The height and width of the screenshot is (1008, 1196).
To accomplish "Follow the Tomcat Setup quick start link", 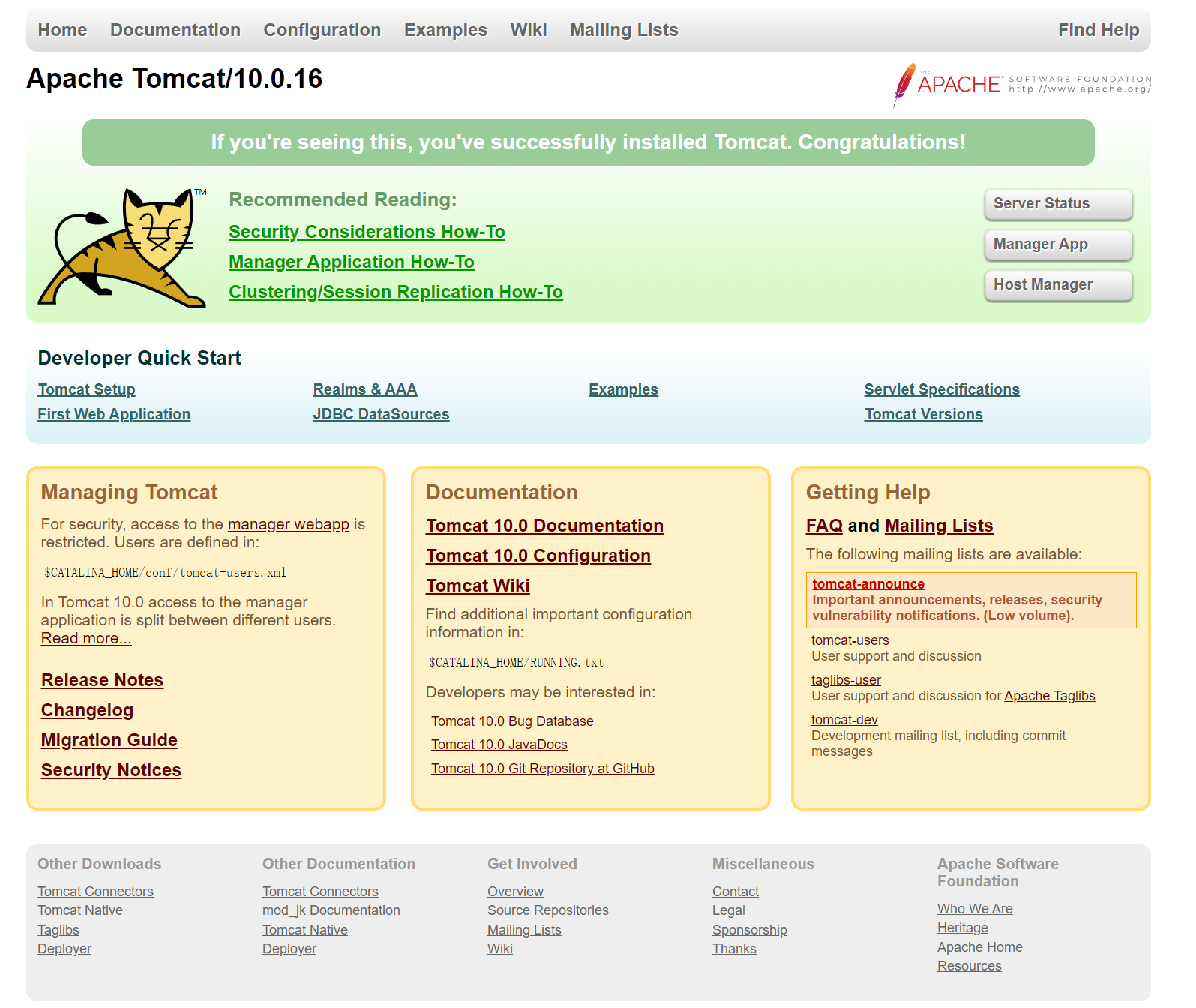I will tap(87, 389).
